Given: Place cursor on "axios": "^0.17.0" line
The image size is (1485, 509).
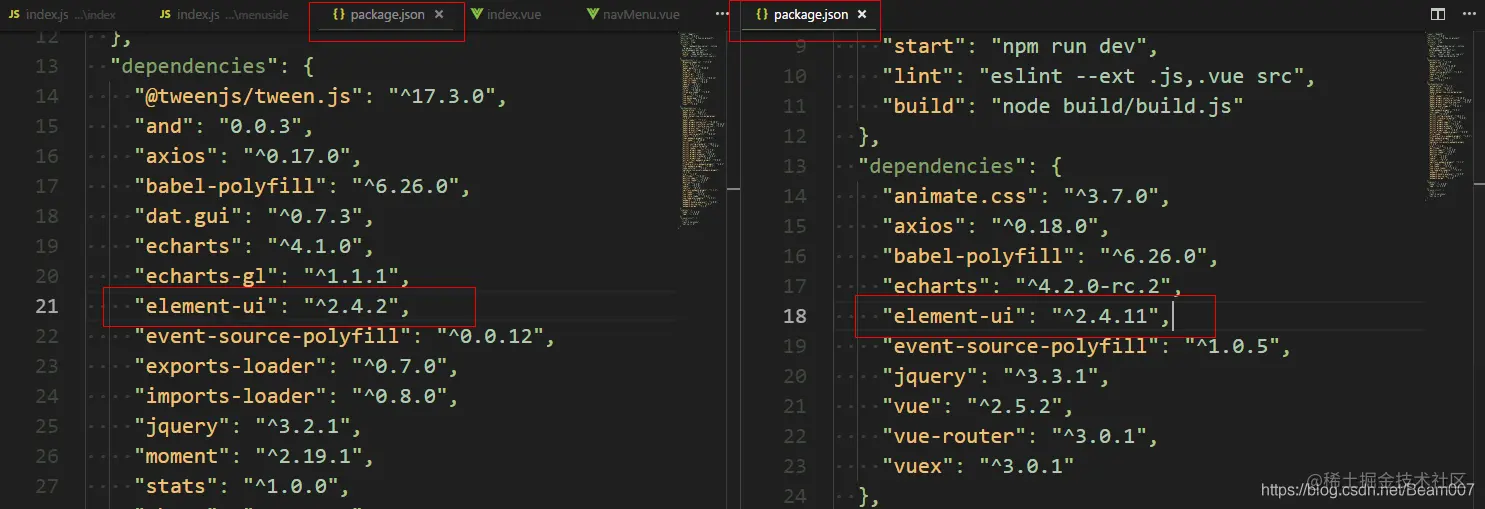Looking at the screenshot, I should click(x=247, y=156).
